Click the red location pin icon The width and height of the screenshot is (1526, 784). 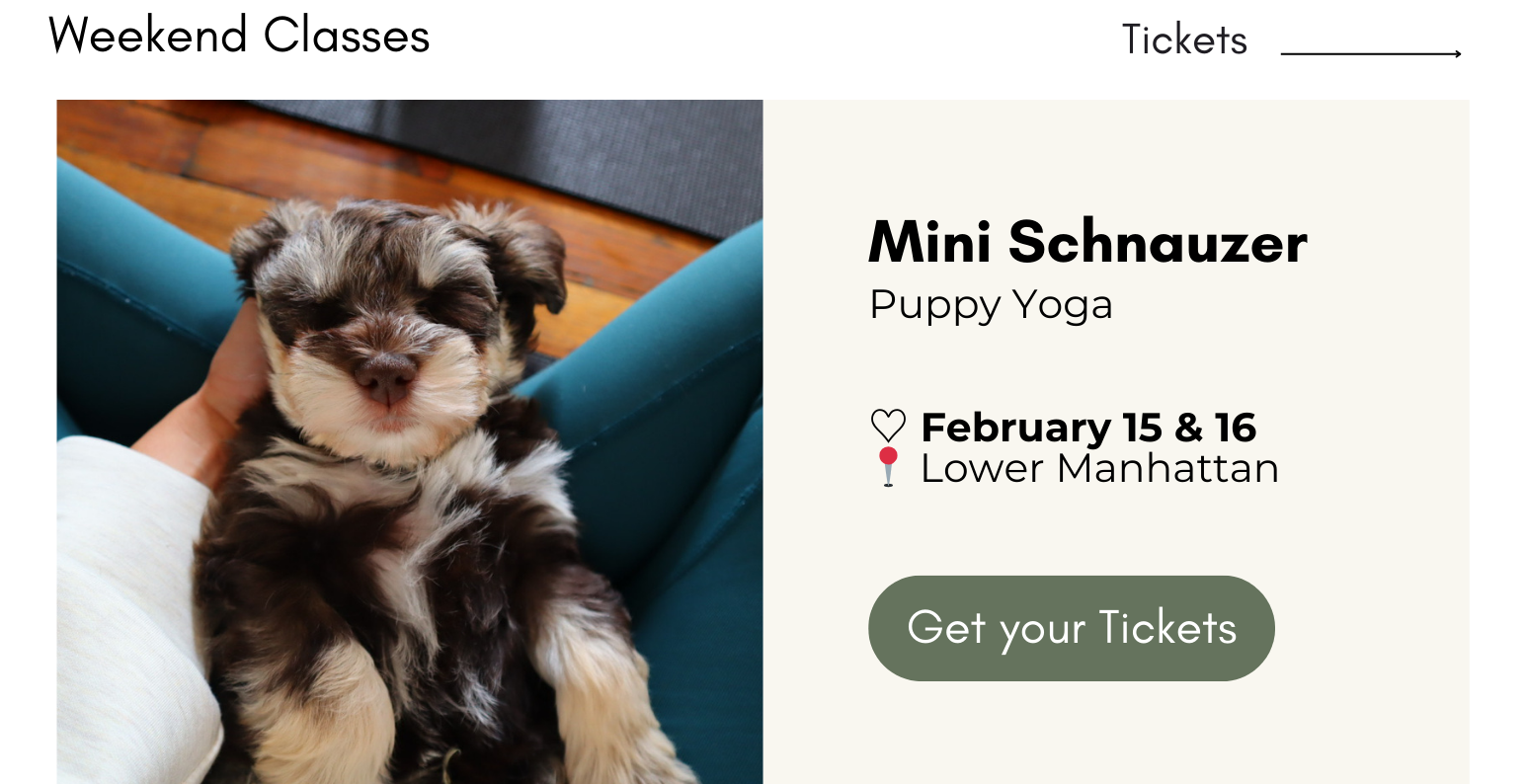coord(888,466)
